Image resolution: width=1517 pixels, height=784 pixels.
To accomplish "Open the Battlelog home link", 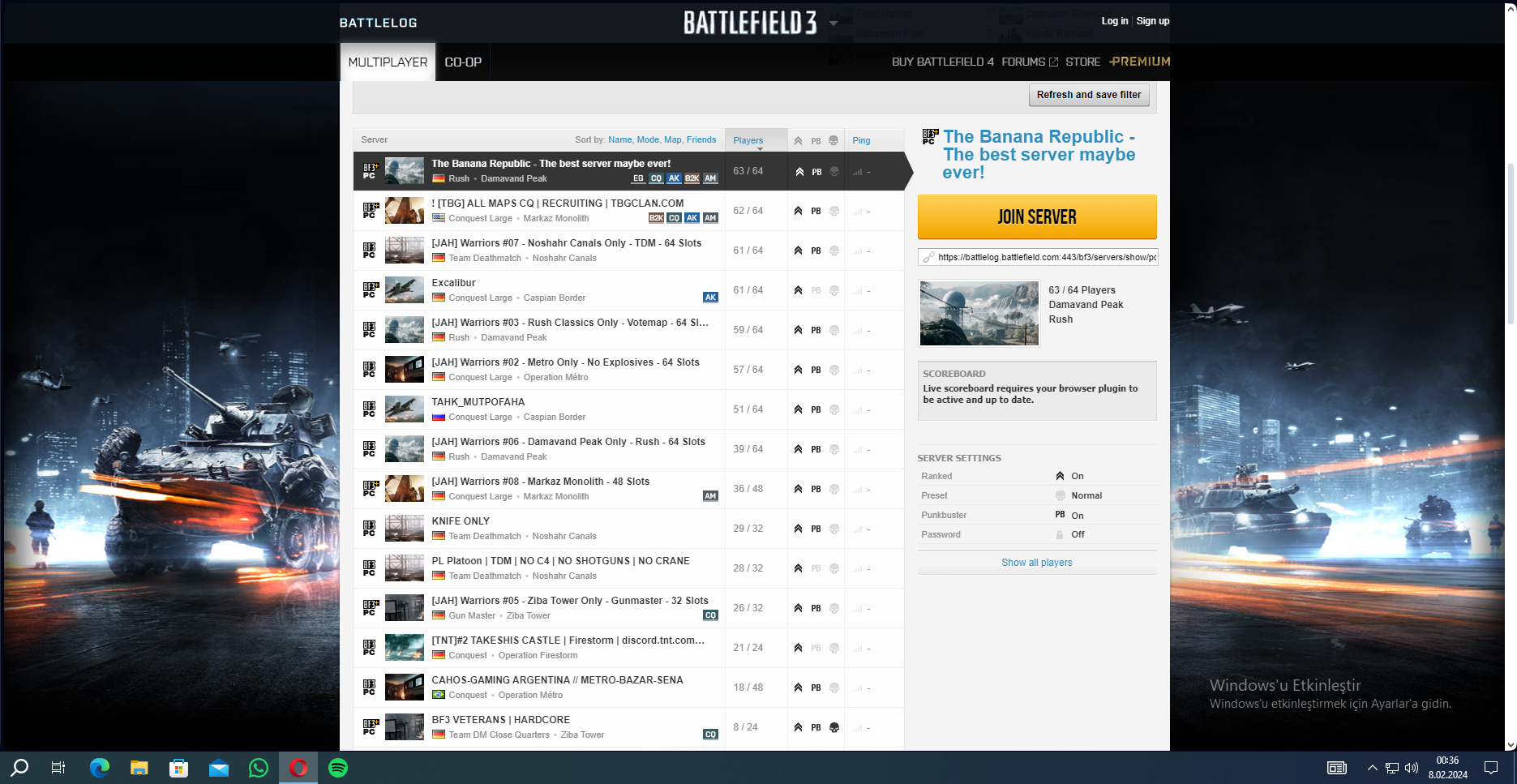I will [x=378, y=23].
